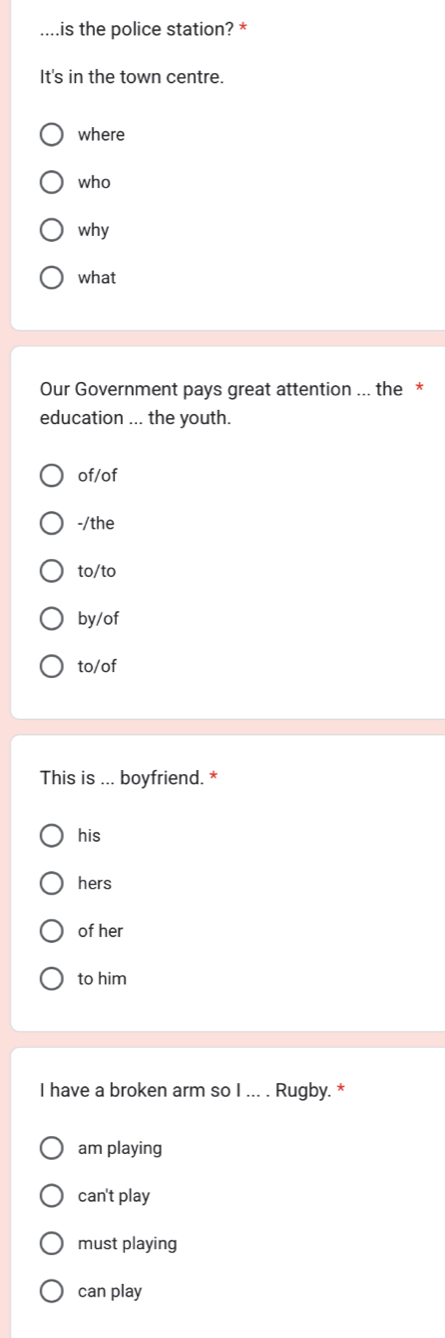Select the 'why' answer option

click(51, 230)
